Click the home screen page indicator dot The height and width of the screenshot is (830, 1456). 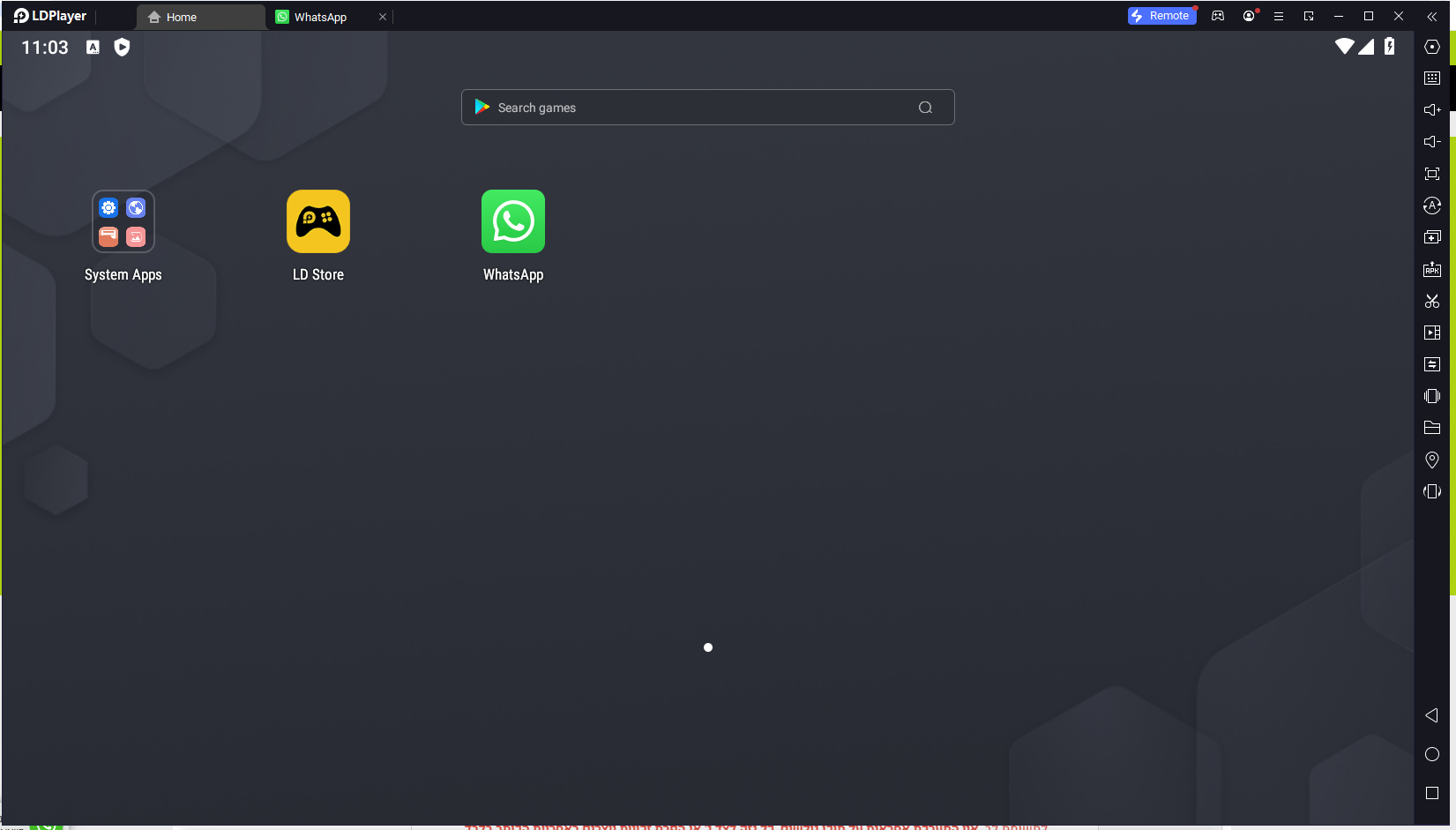point(708,647)
